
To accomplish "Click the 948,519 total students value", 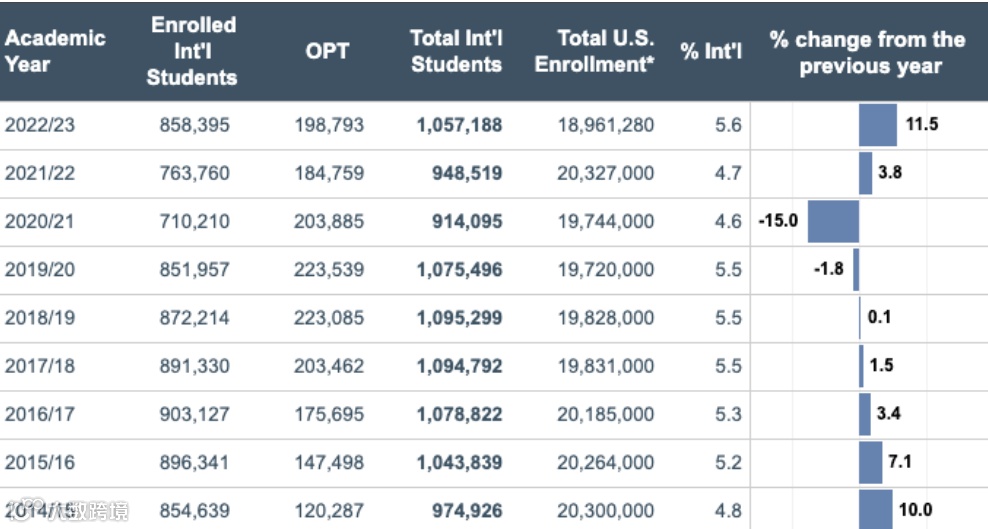I will (x=462, y=173).
